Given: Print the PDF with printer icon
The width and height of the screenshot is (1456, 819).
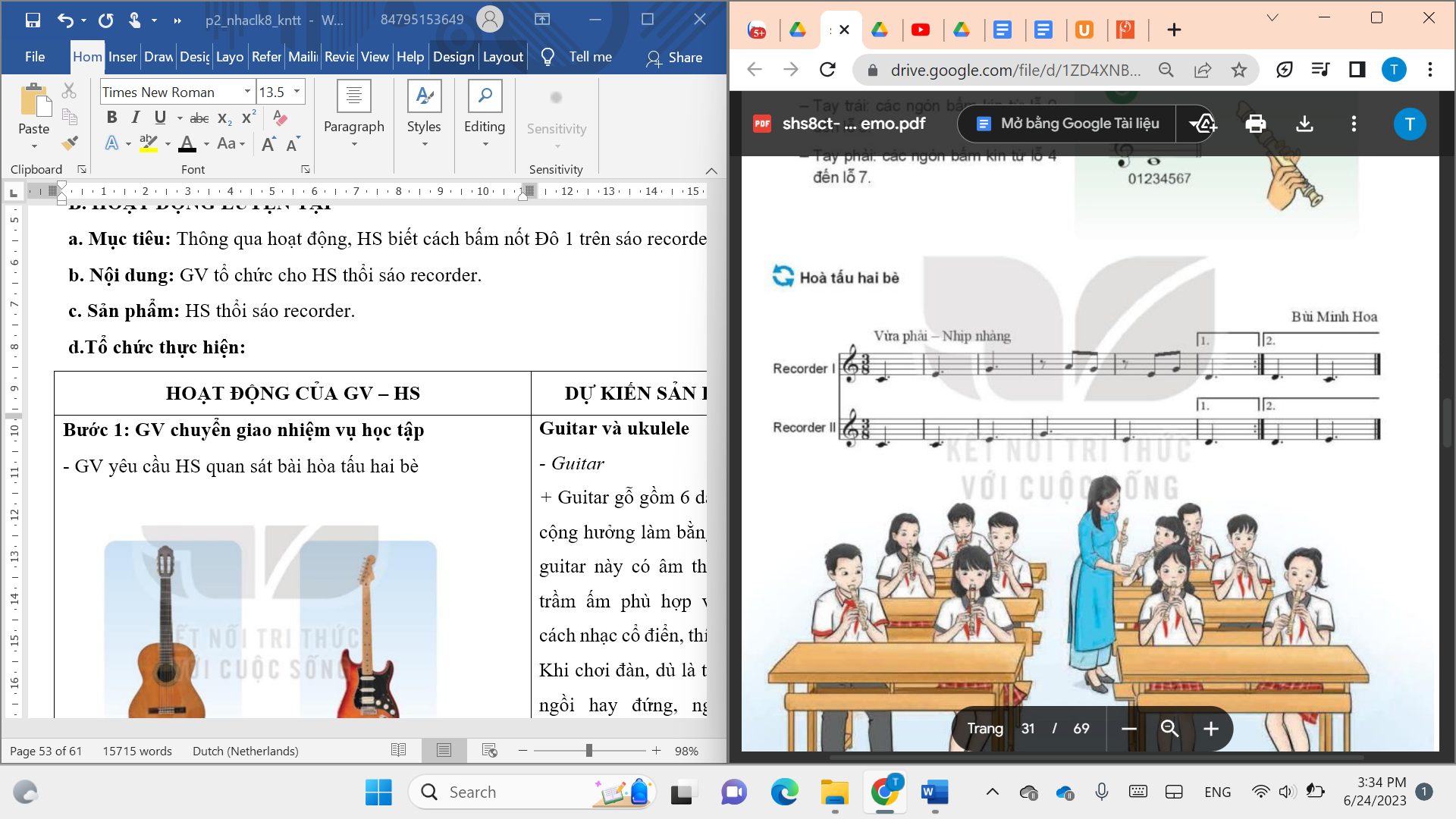Looking at the screenshot, I should (x=1256, y=124).
